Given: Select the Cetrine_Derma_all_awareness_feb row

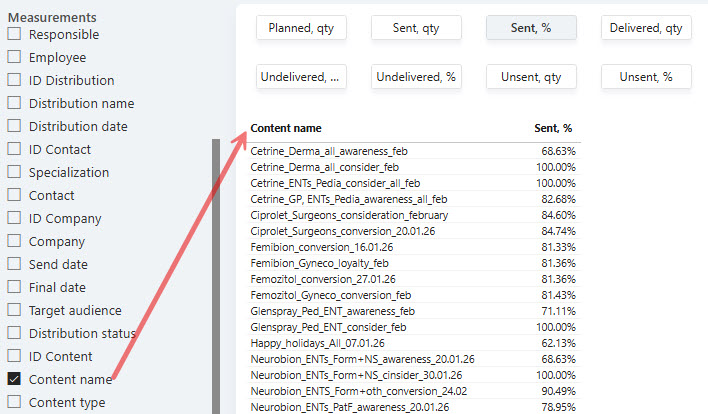Looking at the screenshot, I should click(414, 151).
